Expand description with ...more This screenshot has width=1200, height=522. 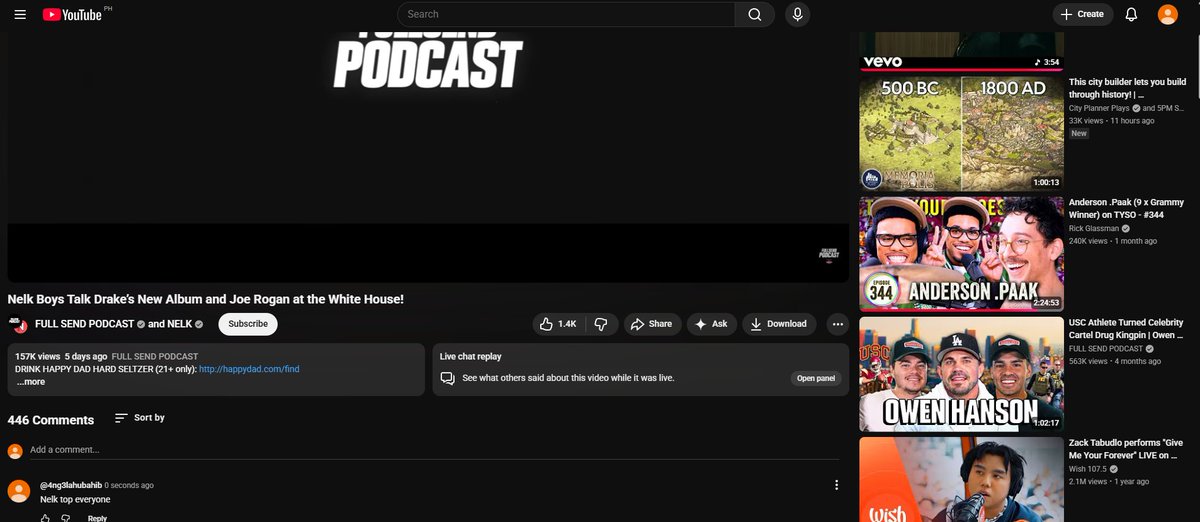pos(31,382)
